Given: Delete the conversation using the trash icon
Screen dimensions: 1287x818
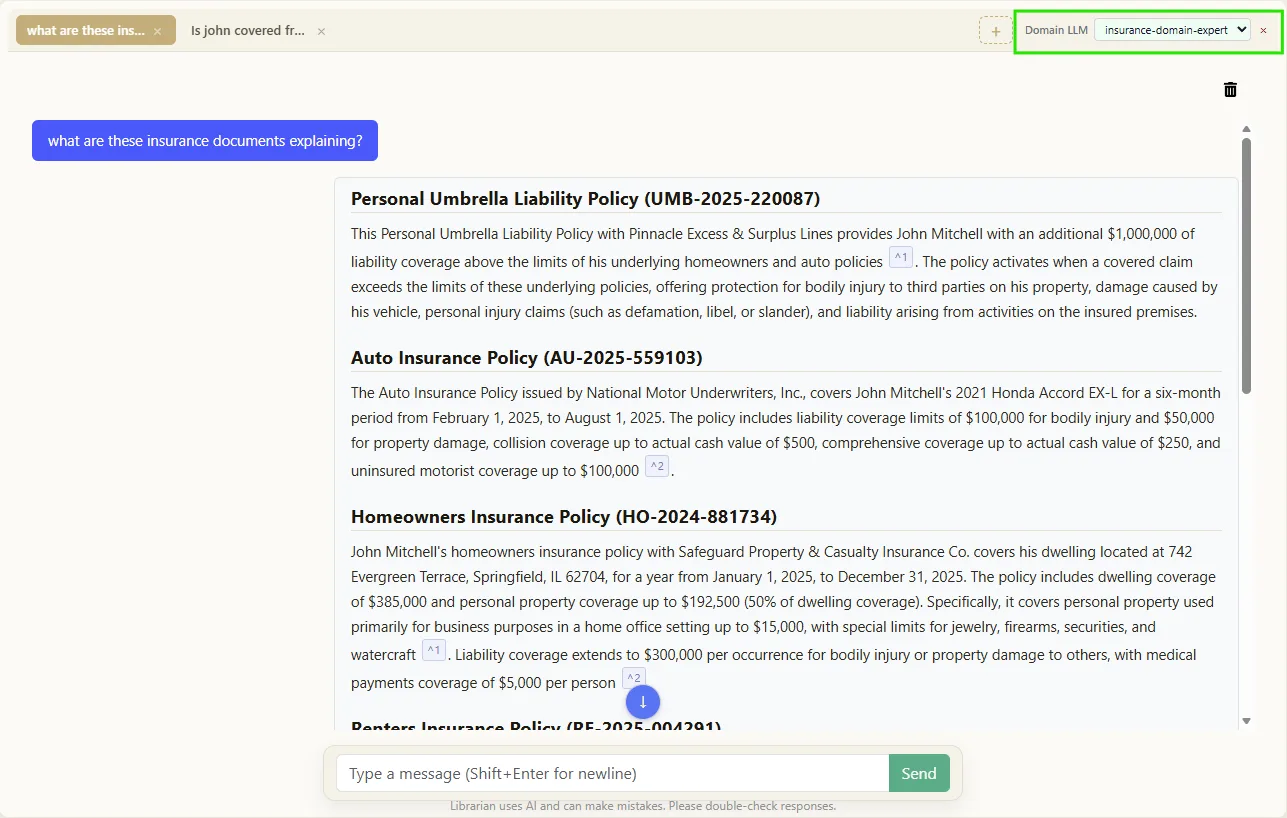Looking at the screenshot, I should pos(1229,89).
